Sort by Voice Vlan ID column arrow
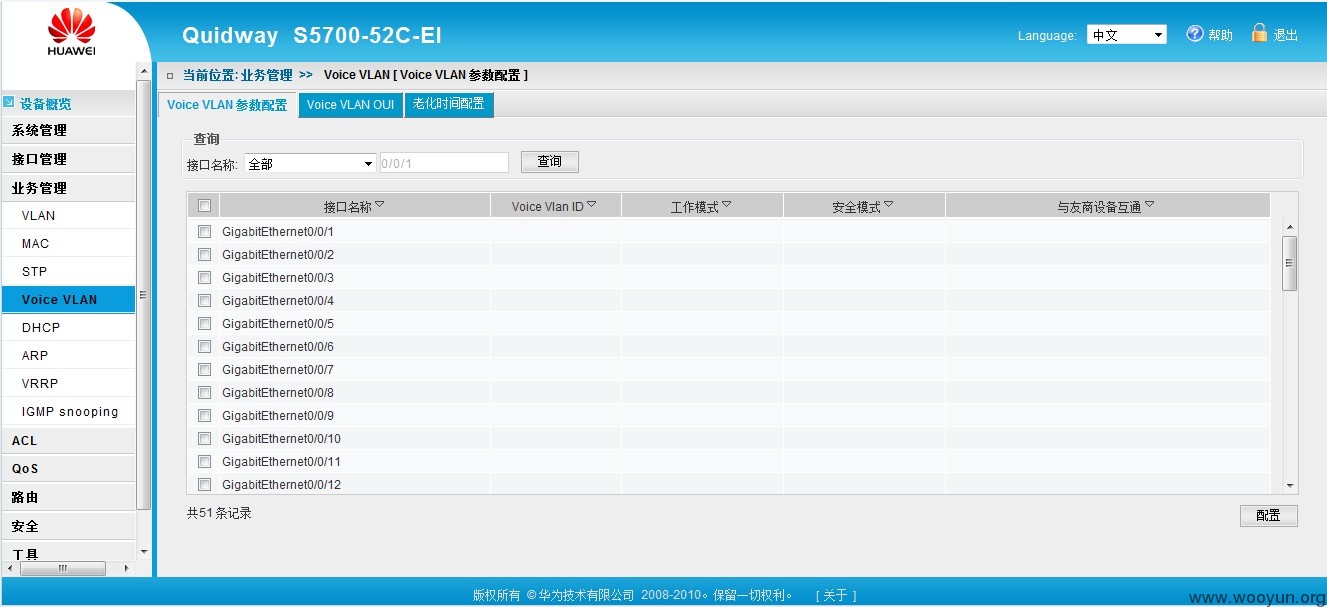1327x607 pixels. [591, 205]
